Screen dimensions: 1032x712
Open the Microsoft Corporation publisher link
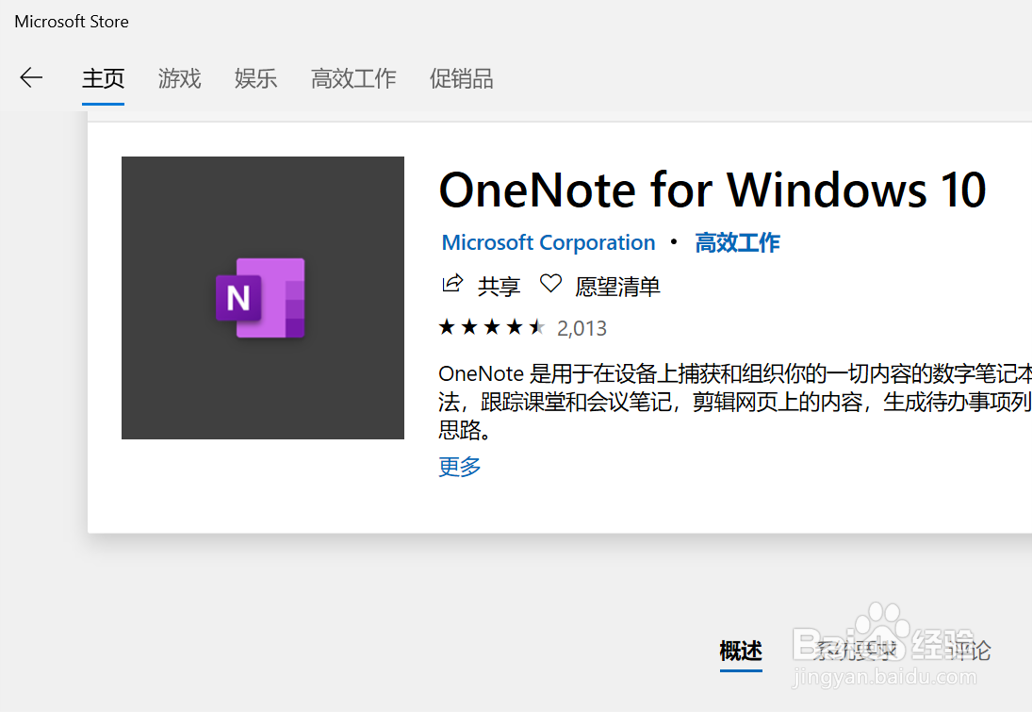point(548,243)
